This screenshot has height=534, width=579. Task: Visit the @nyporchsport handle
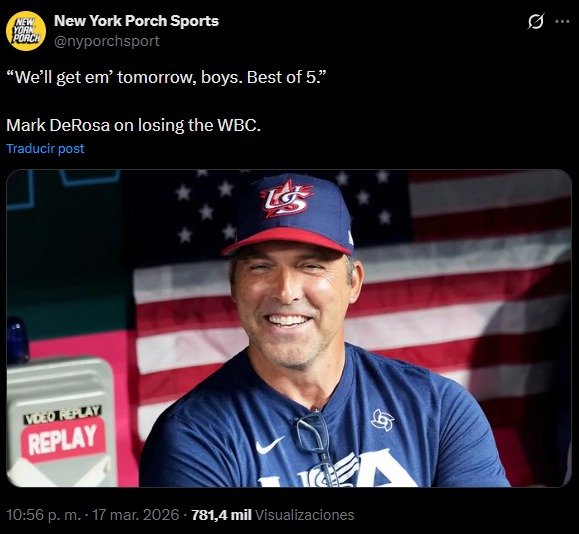click(x=107, y=41)
